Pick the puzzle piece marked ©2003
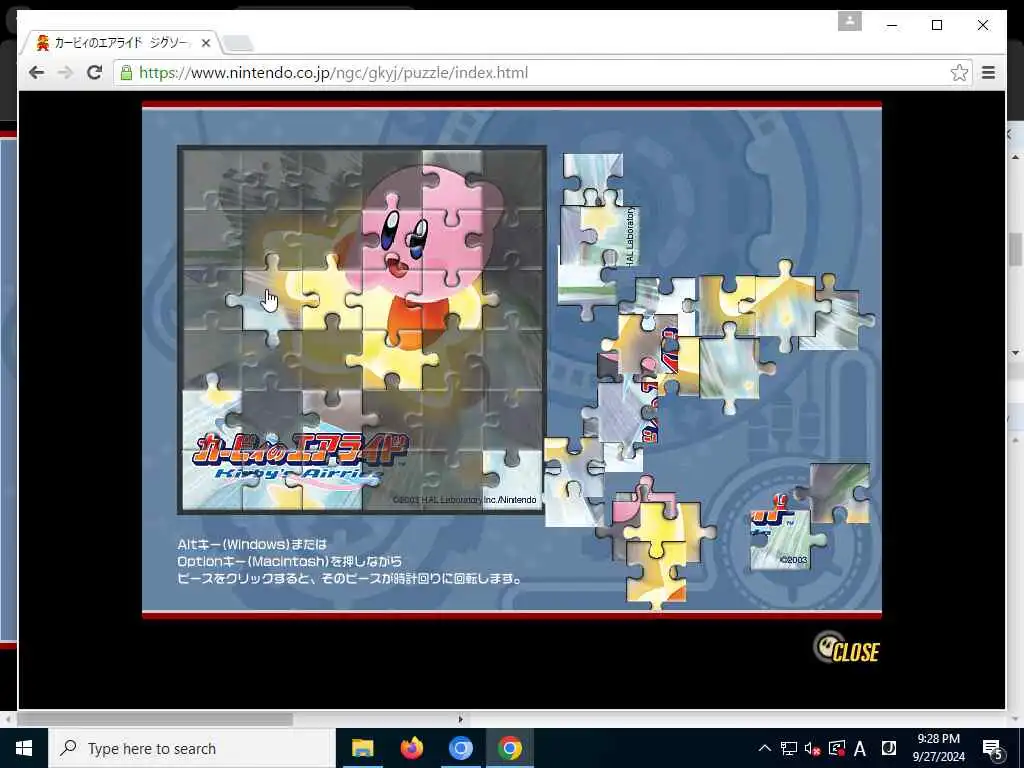Viewport: 1024px width, 768px height. pos(784,536)
